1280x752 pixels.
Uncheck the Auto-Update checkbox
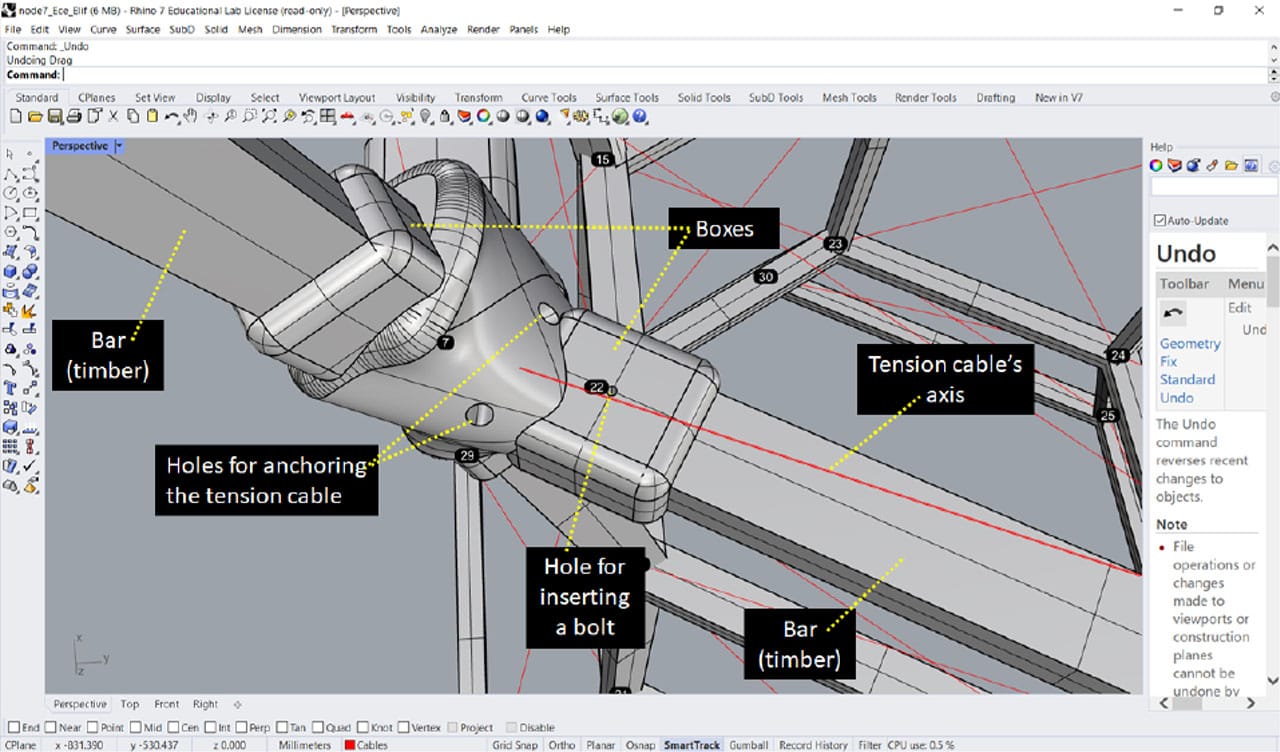[x=1159, y=220]
